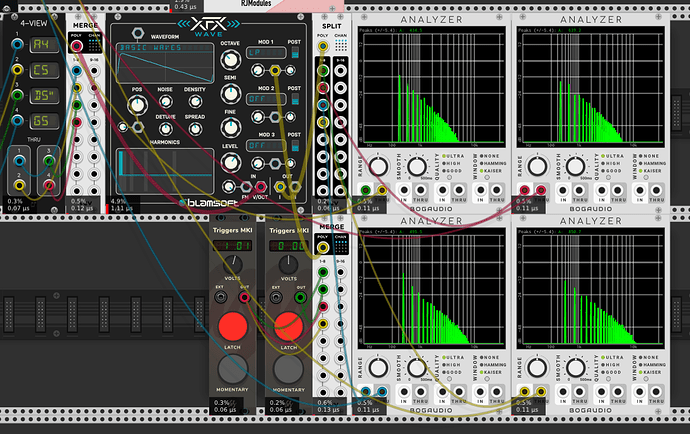The width and height of the screenshot is (690, 434).
Task: Click the red V/OCT input port
Action: point(261,187)
